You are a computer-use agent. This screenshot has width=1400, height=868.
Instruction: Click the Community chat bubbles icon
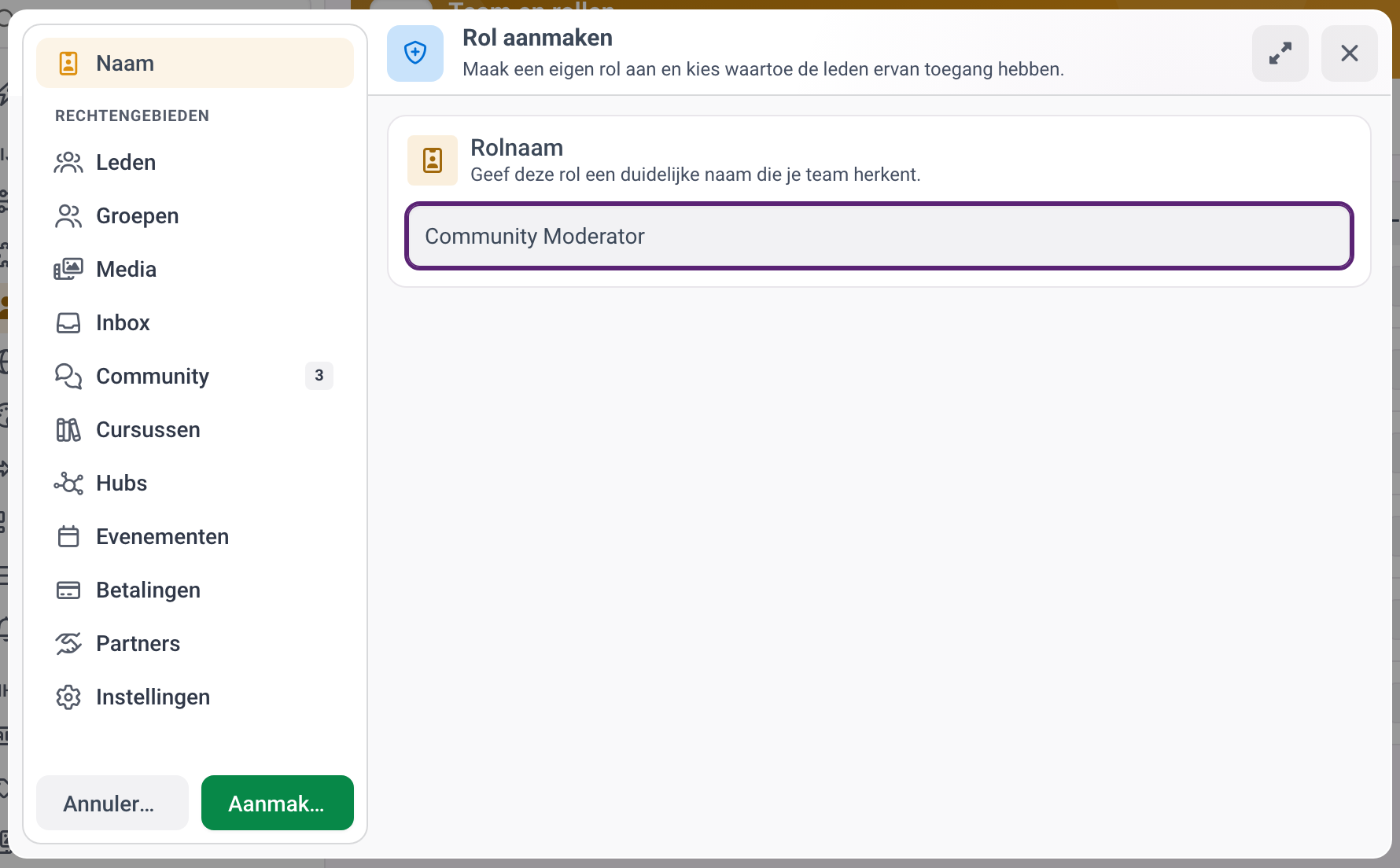point(68,376)
